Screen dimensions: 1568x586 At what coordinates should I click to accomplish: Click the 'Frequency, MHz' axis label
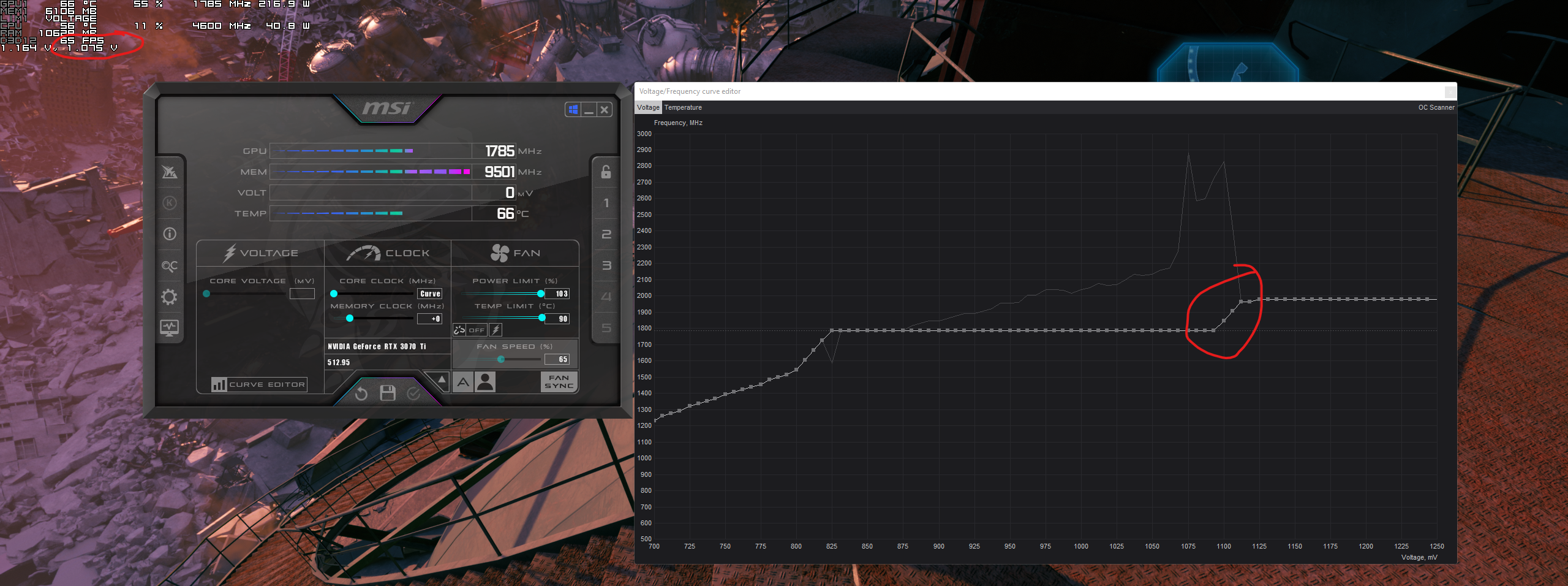coord(678,123)
